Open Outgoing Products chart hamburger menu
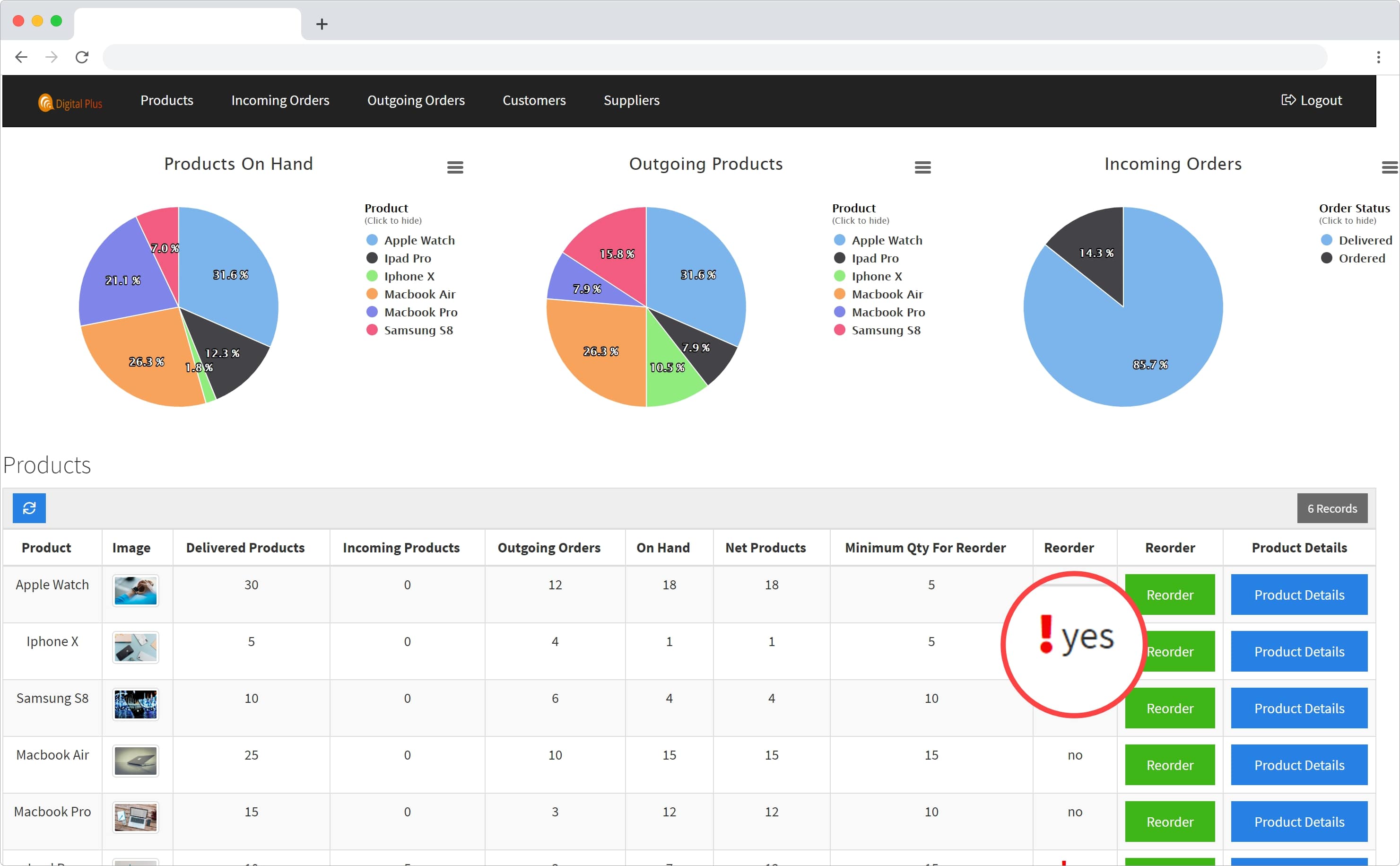1400x866 pixels. point(922,167)
